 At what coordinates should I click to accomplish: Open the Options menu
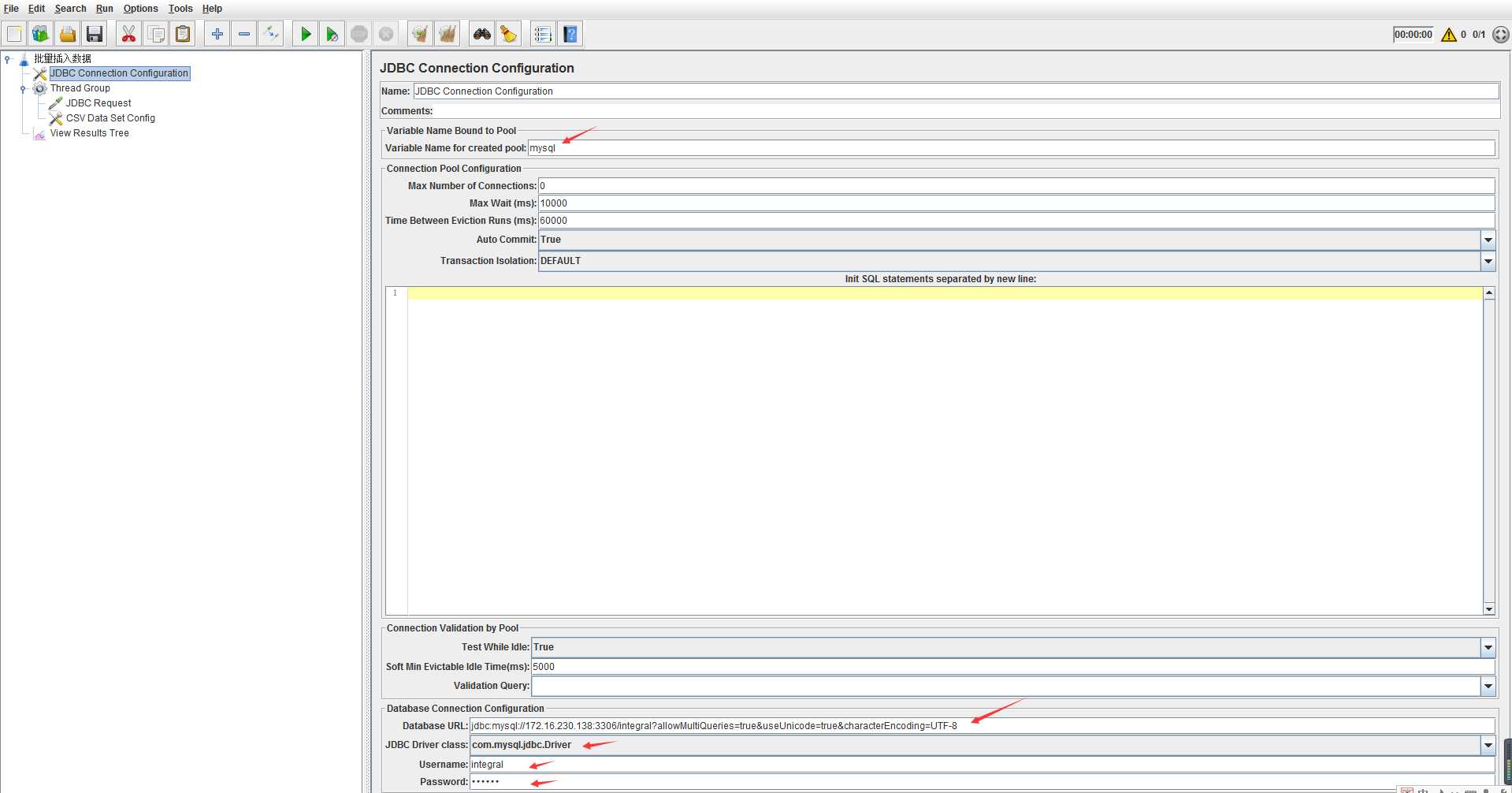[140, 9]
